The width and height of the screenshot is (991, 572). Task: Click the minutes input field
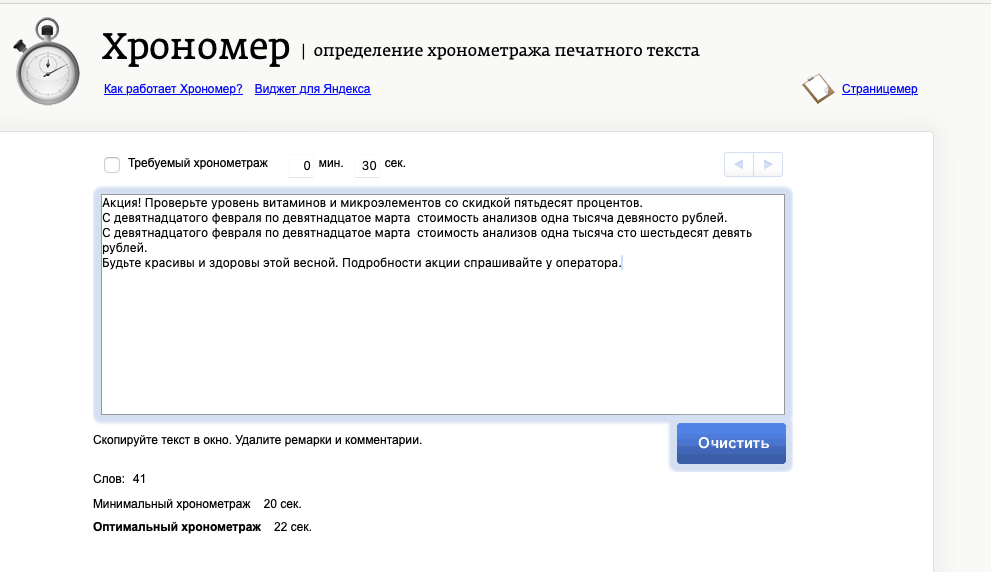[301, 165]
